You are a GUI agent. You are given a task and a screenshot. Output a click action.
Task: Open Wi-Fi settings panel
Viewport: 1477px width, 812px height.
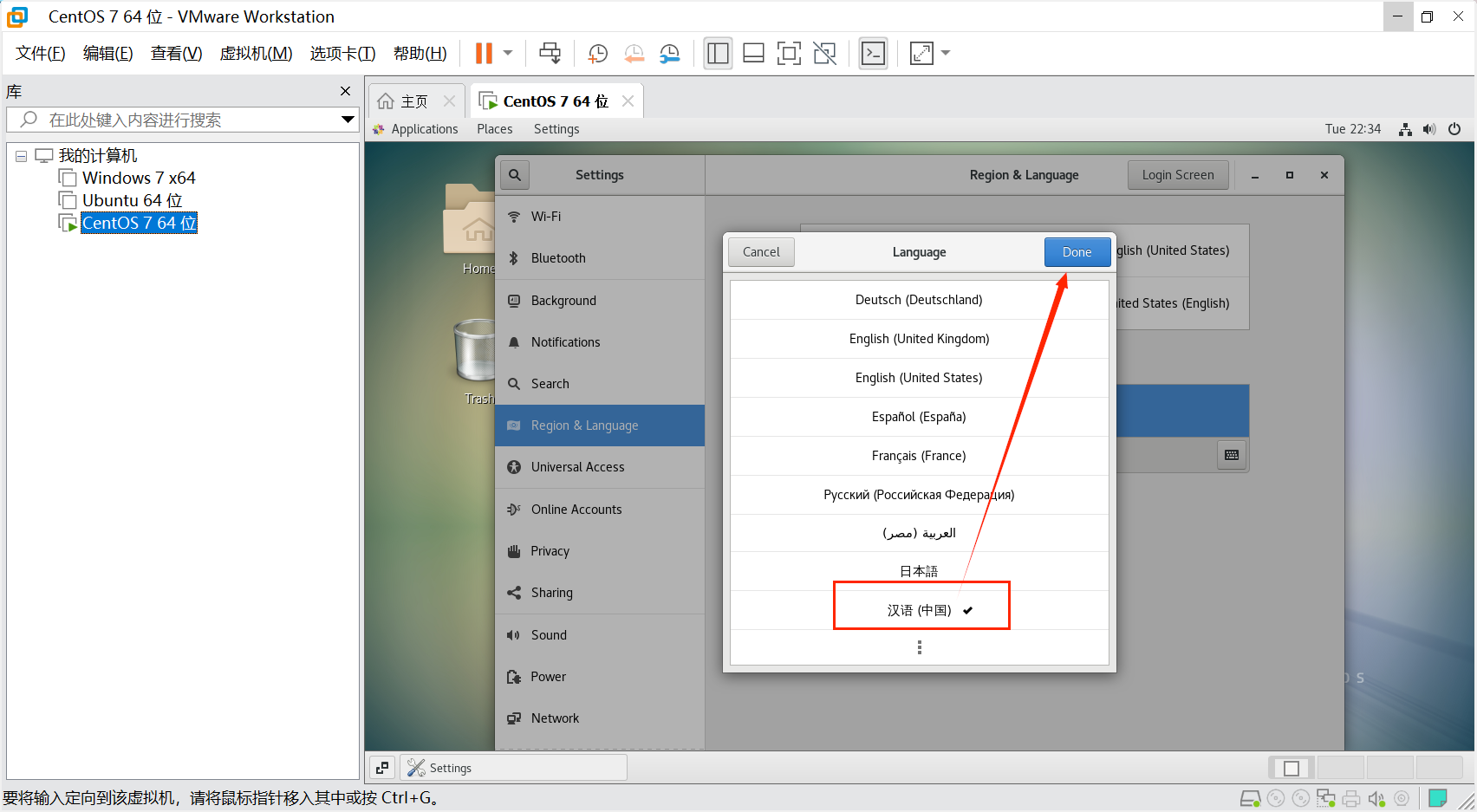click(600, 217)
